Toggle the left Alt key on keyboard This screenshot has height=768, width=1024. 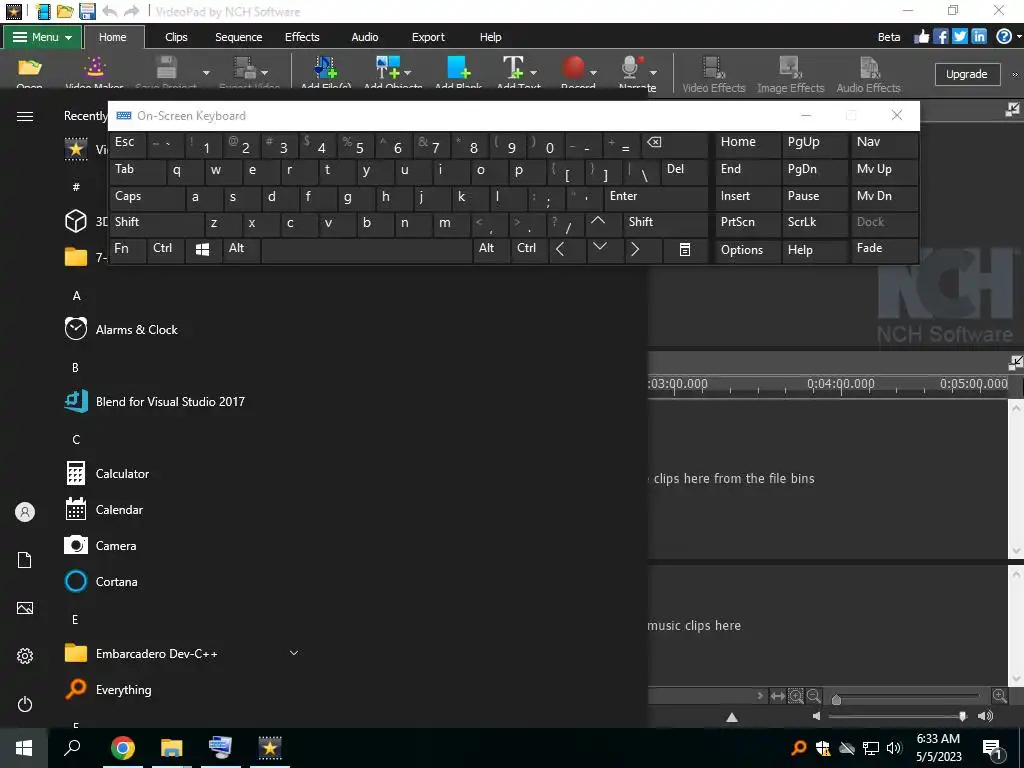click(x=242, y=249)
